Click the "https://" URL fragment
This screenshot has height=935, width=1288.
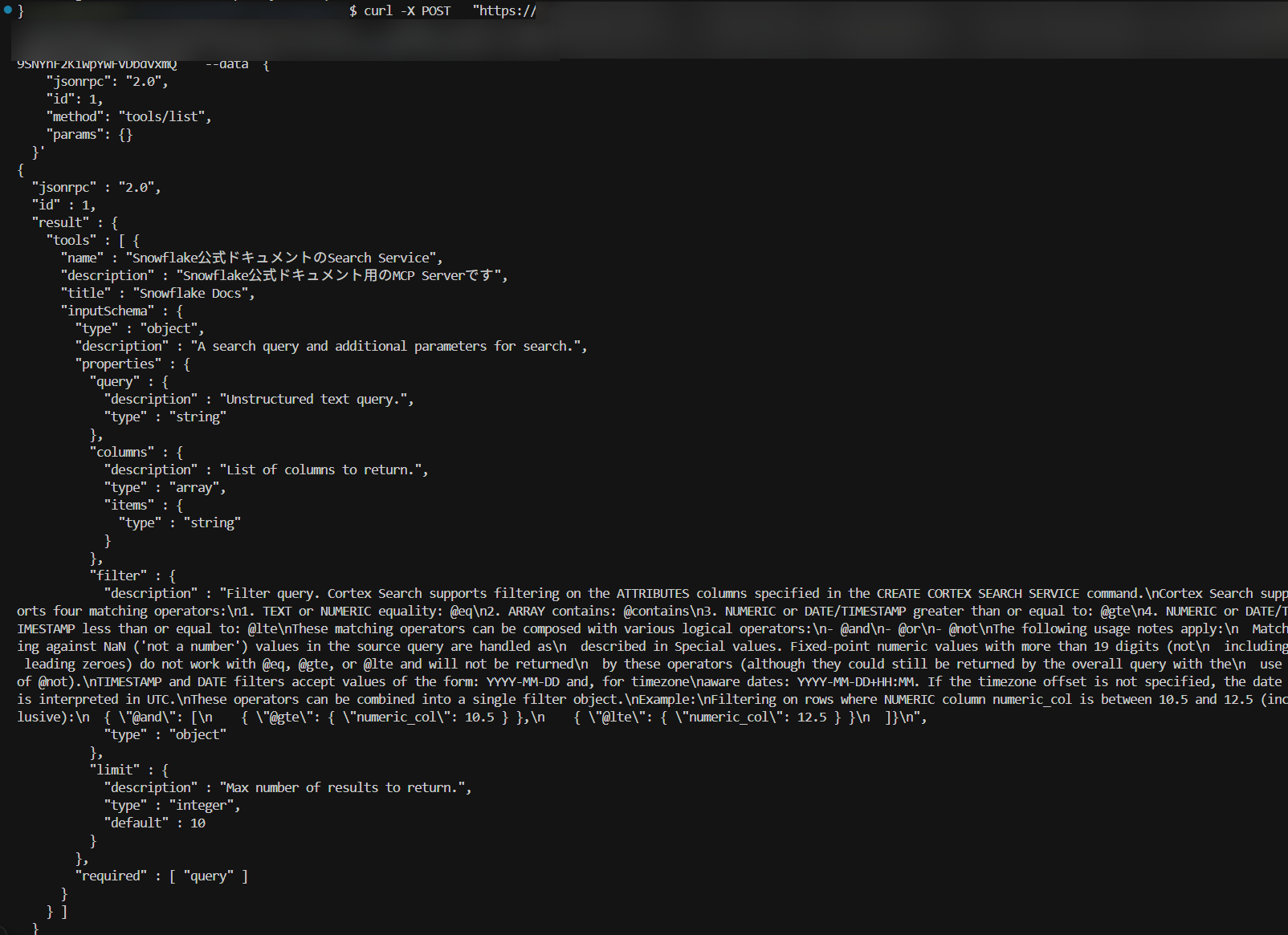pyautogui.click(x=504, y=11)
